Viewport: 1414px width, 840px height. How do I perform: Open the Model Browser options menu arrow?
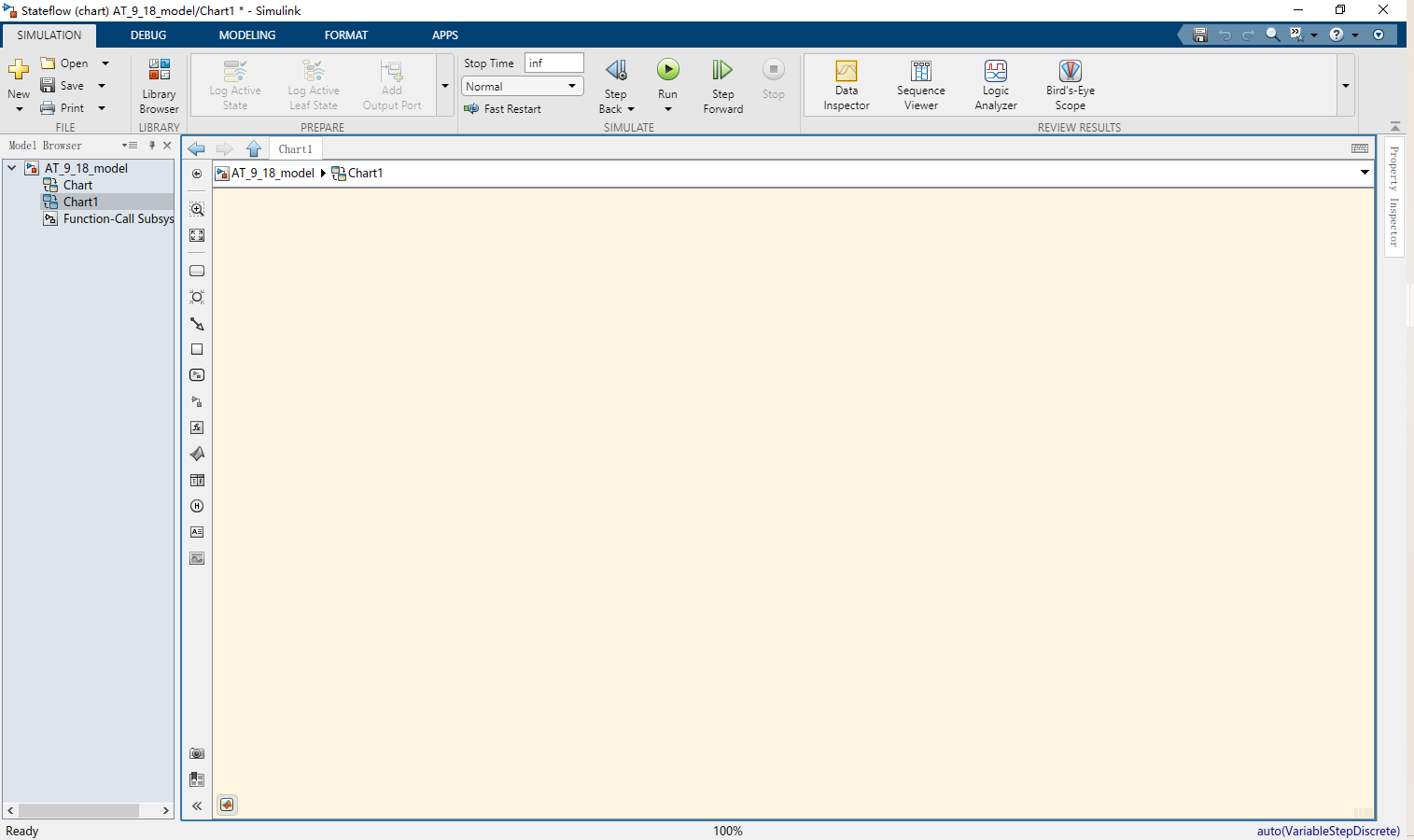(130, 146)
